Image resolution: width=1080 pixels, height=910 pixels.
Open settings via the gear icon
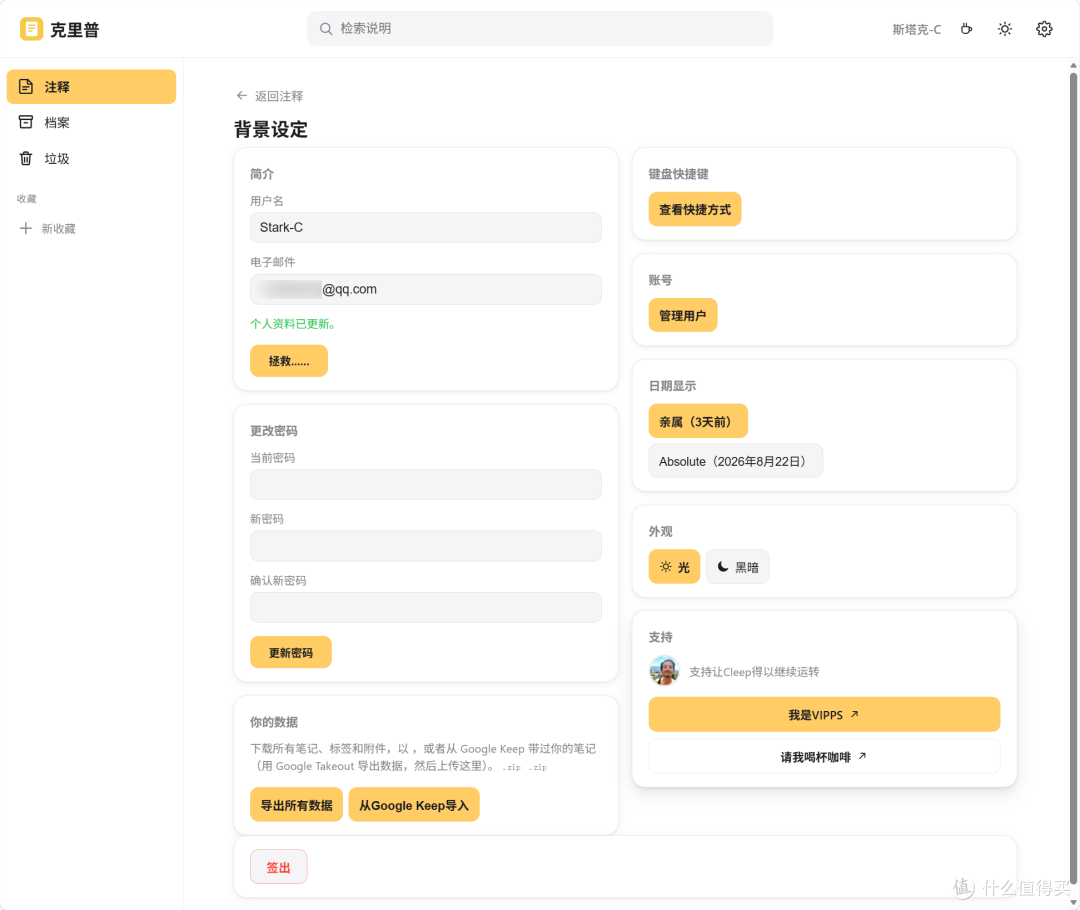tap(1044, 29)
